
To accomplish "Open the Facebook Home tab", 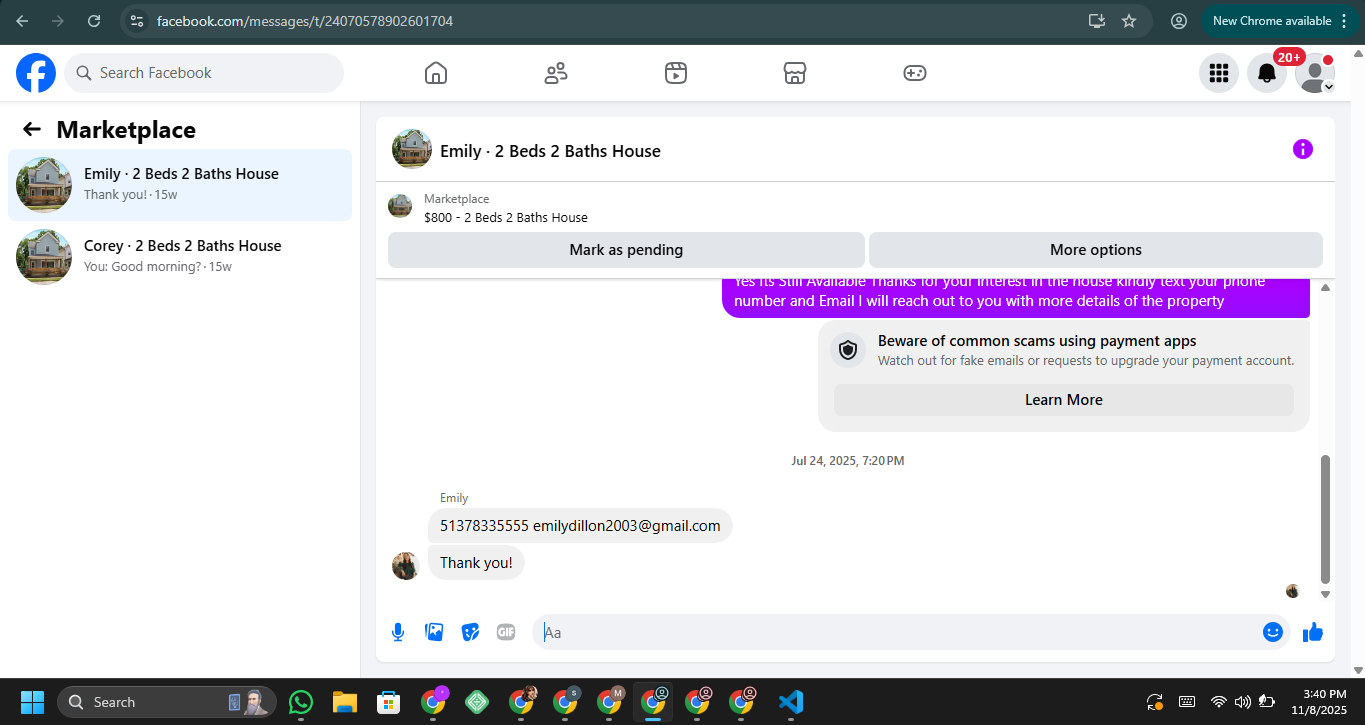I will point(436,73).
